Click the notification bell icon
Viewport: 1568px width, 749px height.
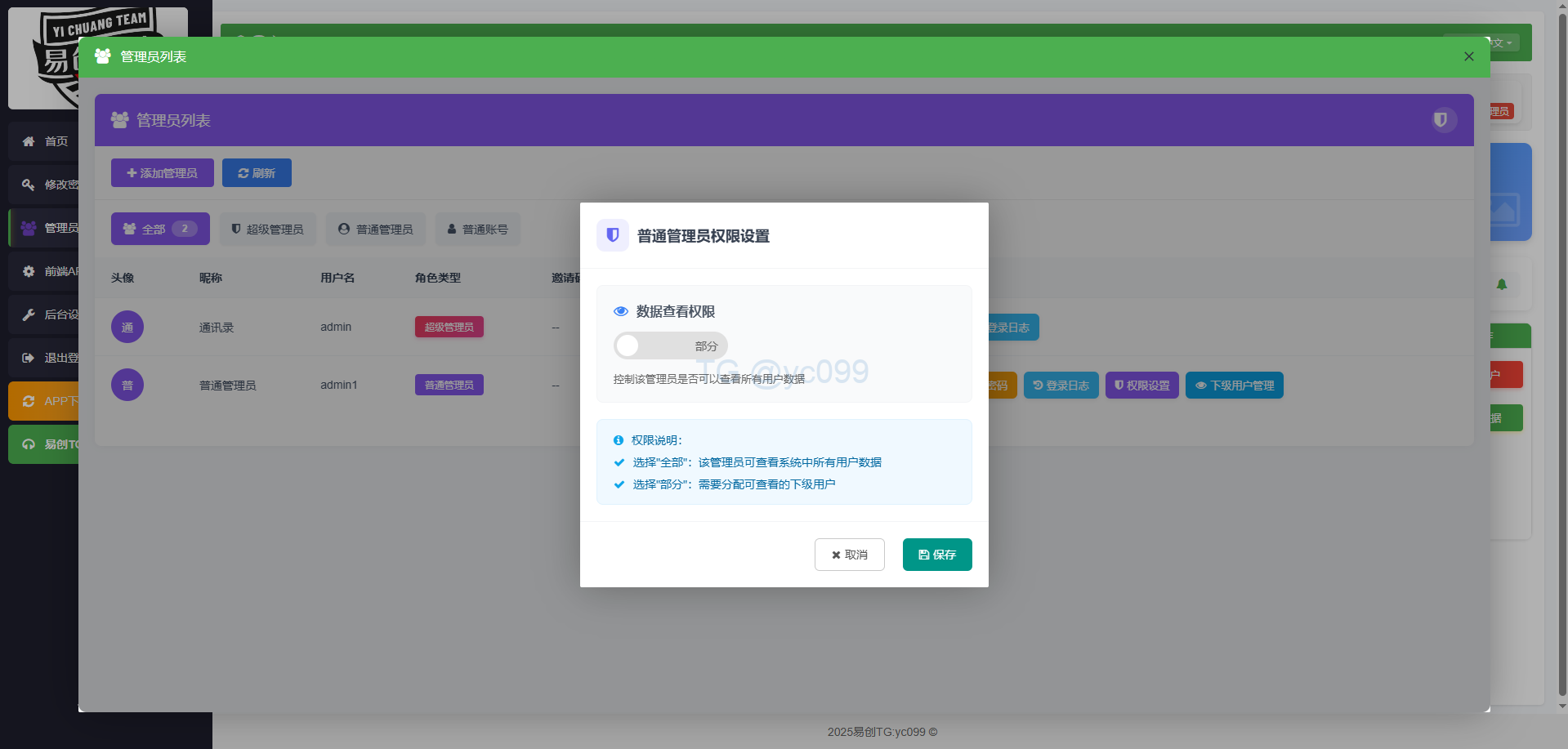point(1501,284)
